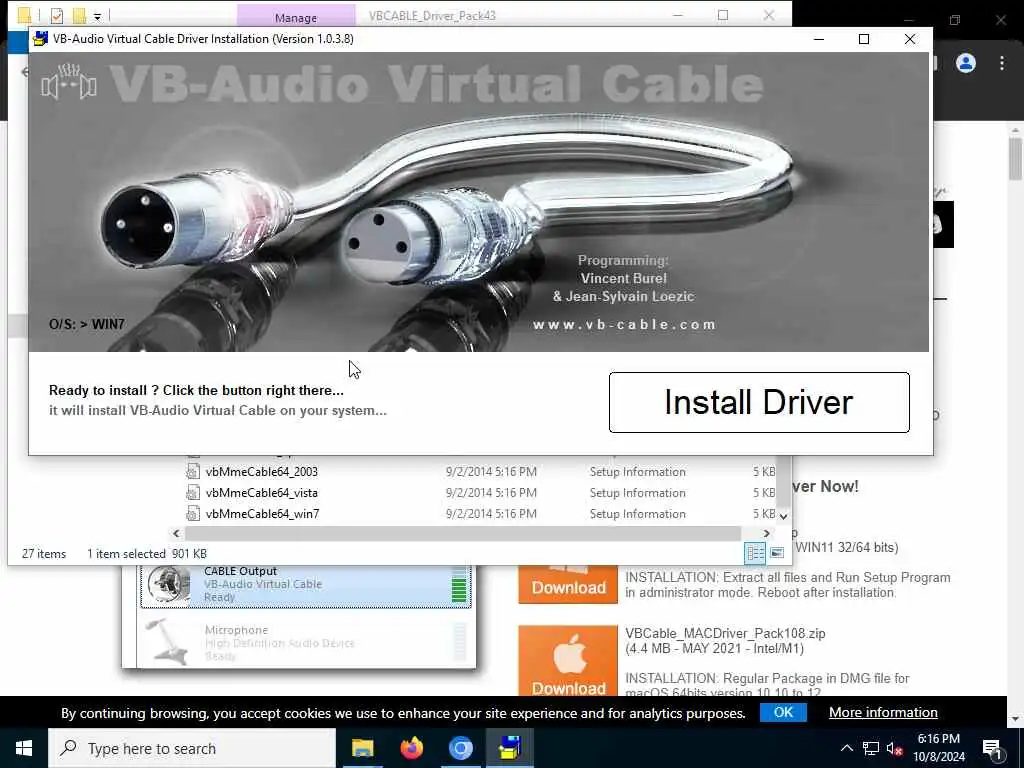The image size is (1024, 768).
Task: Open Chrome profile avatar icon
Action: pos(966,63)
